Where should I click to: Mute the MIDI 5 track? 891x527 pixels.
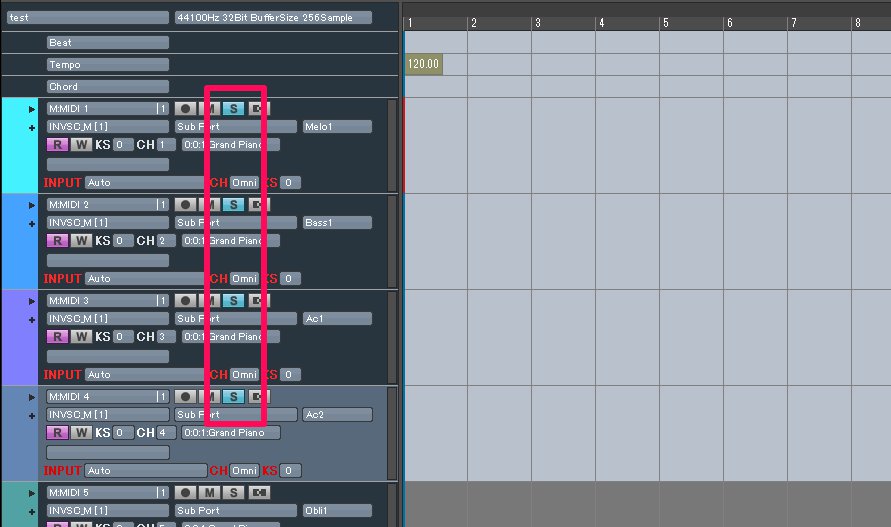(209, 492)
